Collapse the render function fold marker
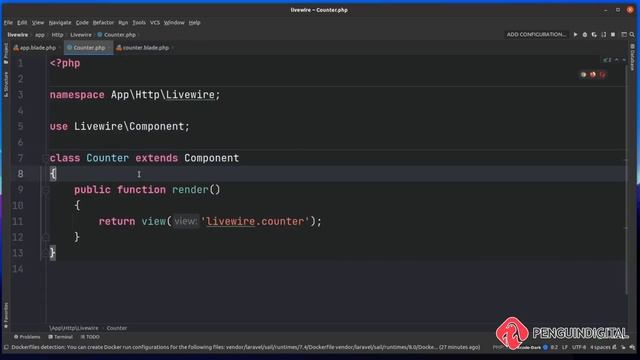Screen dimensions: 640x360 [x=46, y=190]
